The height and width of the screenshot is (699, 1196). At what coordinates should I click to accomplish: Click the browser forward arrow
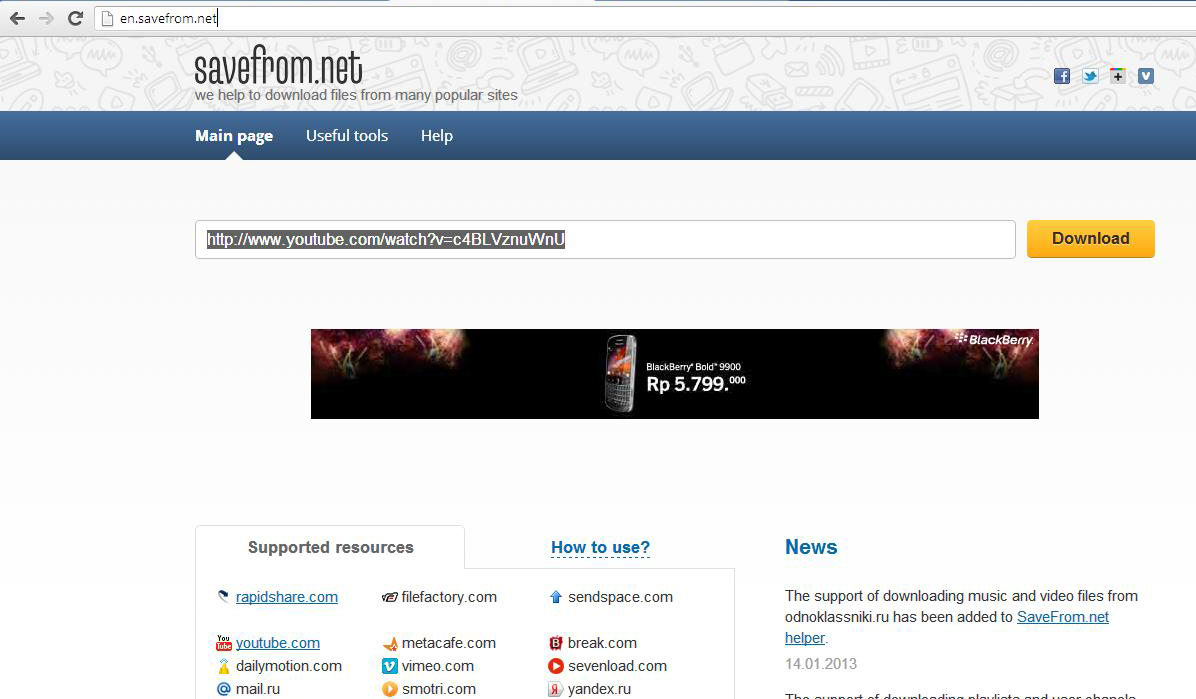47,18
